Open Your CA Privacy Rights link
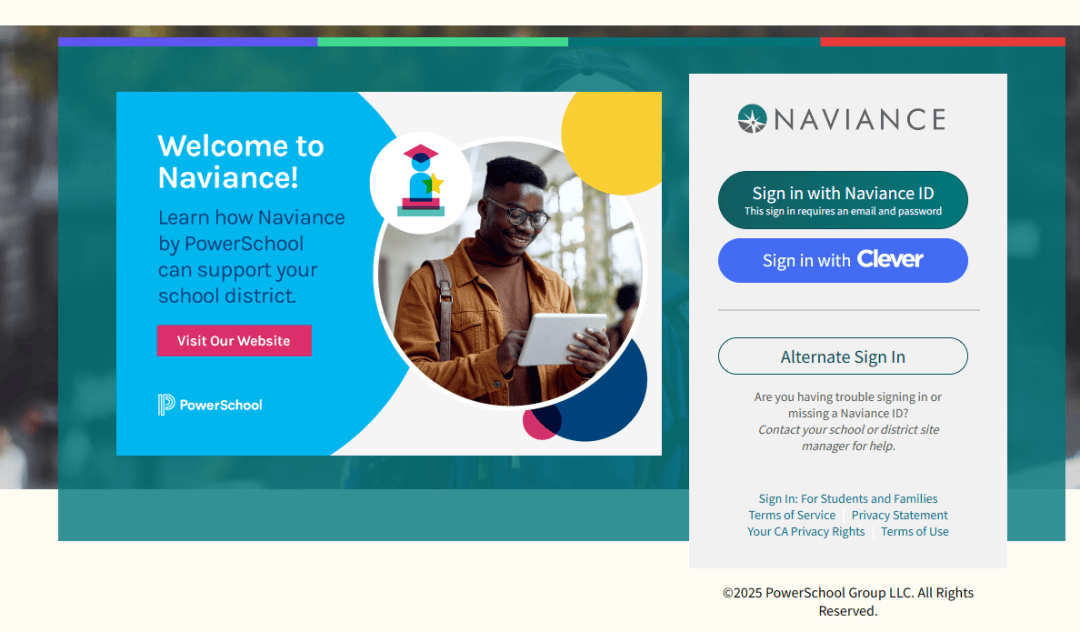 pyautogui.click(x=806, y=531)
